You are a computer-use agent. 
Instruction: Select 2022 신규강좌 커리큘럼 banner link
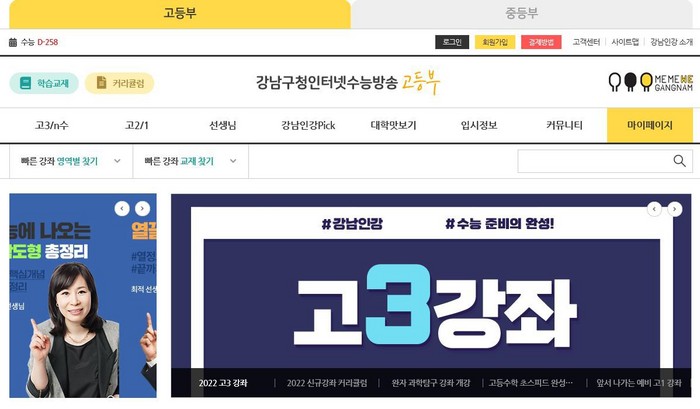tap(327, 383)
